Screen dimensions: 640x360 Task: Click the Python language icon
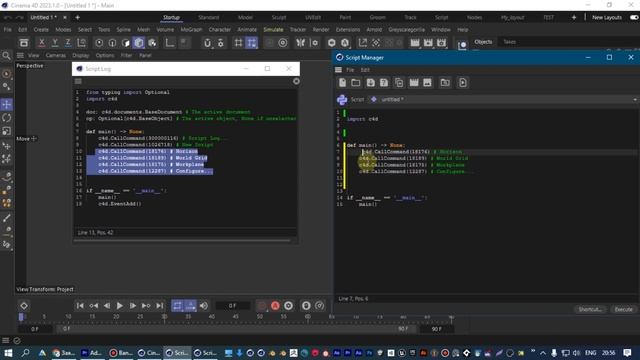coord(342,100)
